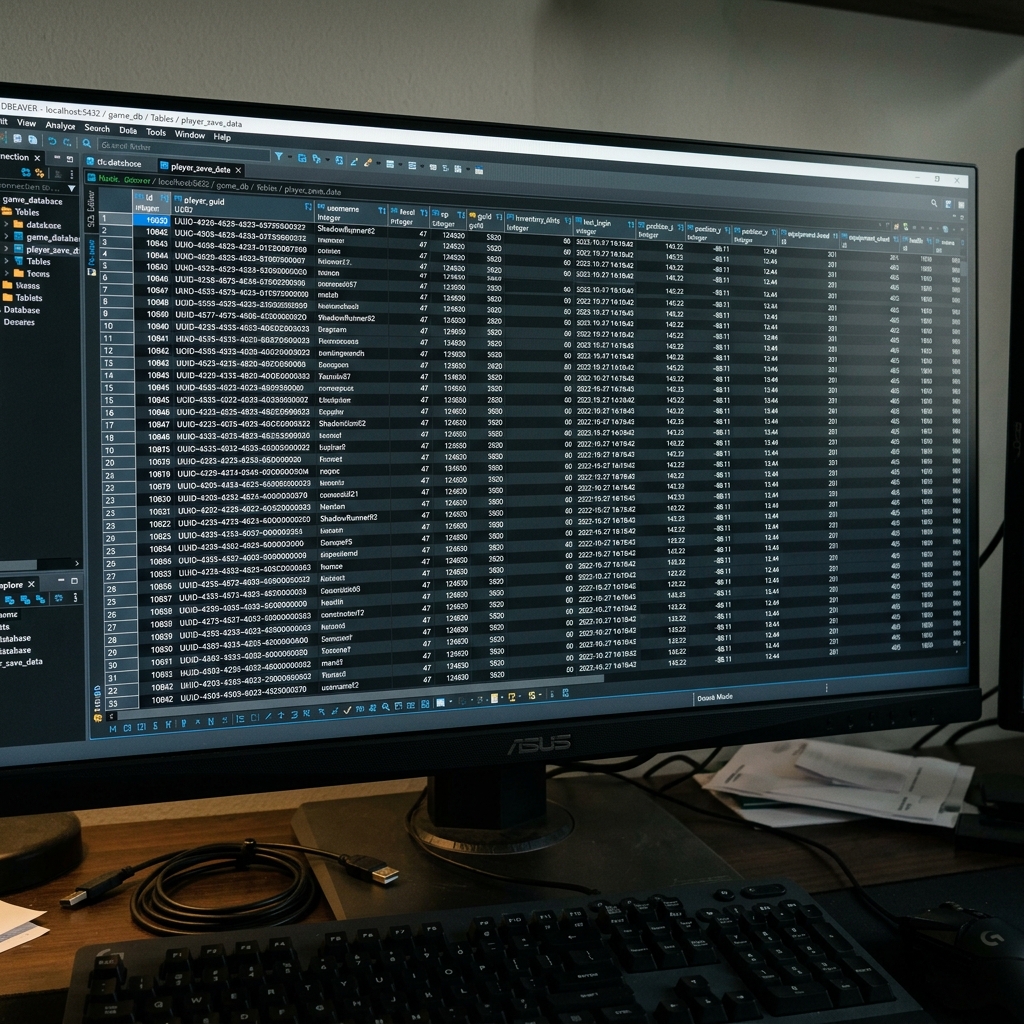Toggle sort on the player_guid column
The width and height of the screenshot is (1024, 1024).
click(x=308, y=206)
